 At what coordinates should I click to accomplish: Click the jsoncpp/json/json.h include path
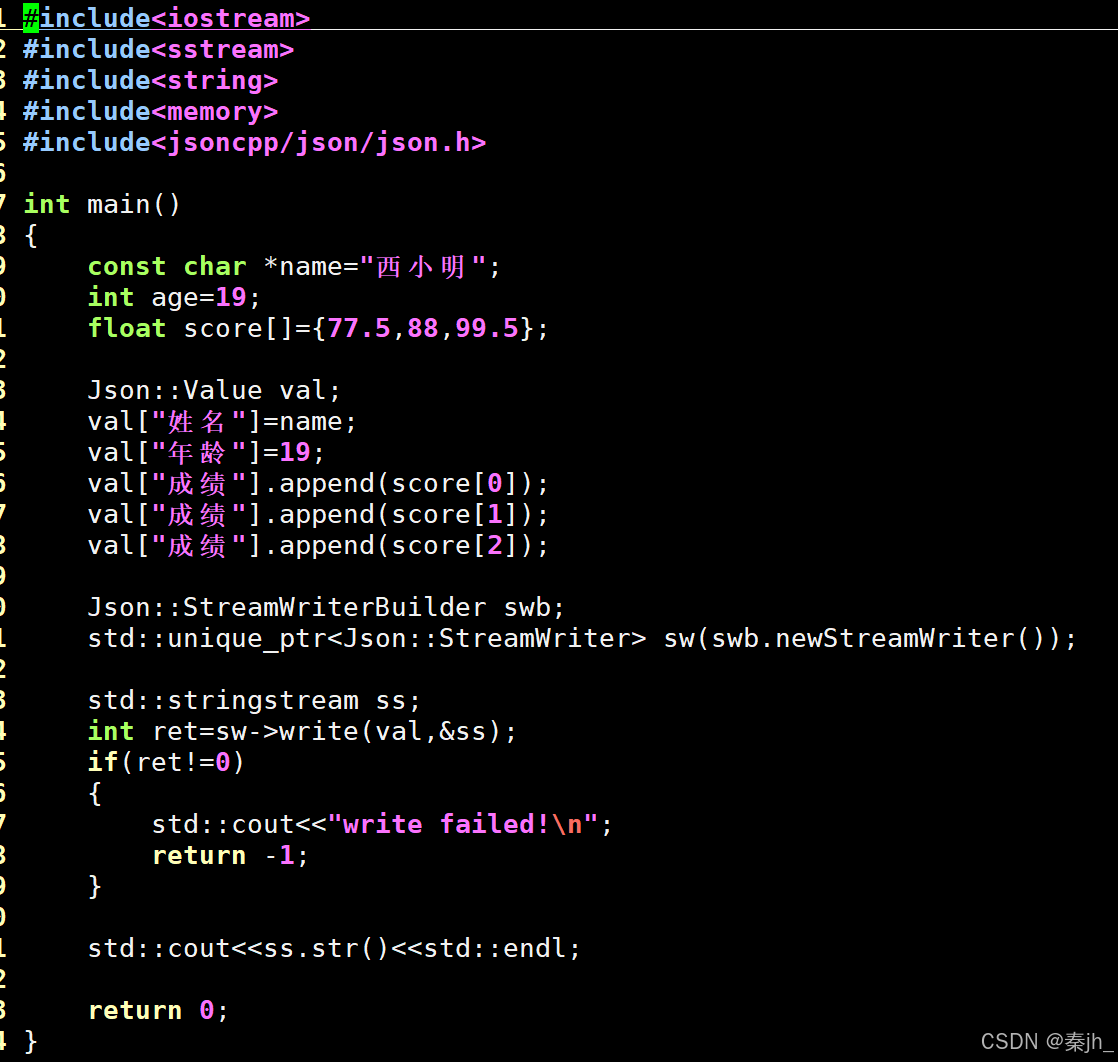319,142
